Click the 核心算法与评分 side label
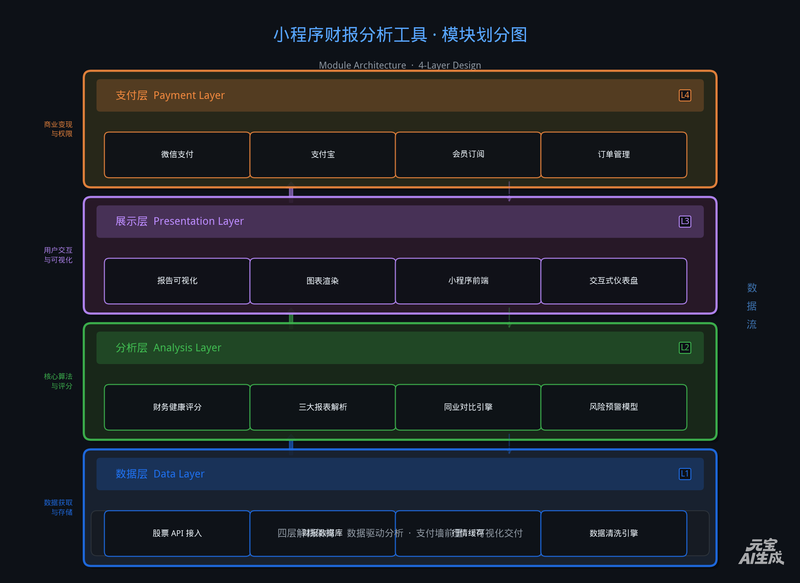 click(x=58, y=381)
